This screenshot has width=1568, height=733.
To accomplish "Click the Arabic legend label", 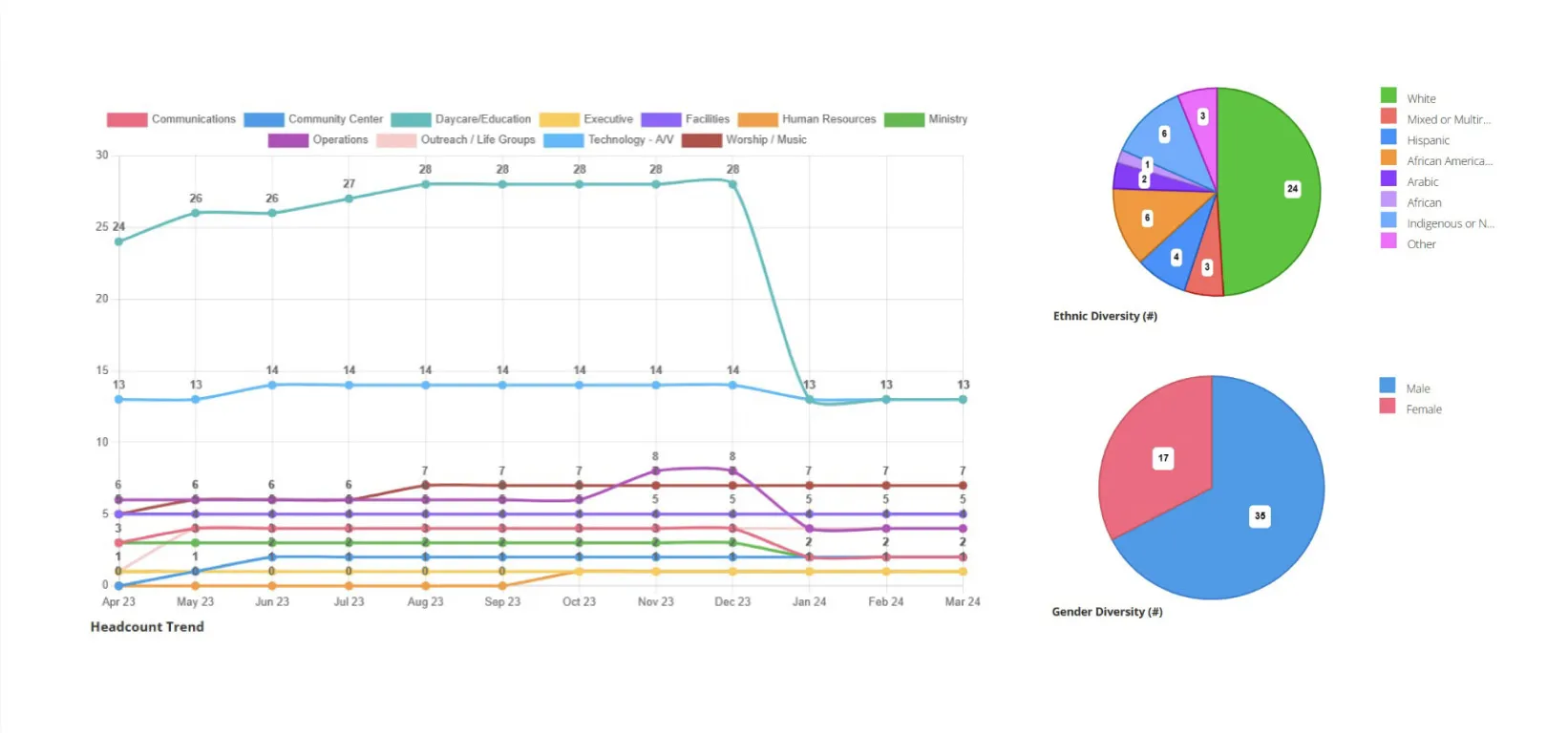I will pos(1422,182).
